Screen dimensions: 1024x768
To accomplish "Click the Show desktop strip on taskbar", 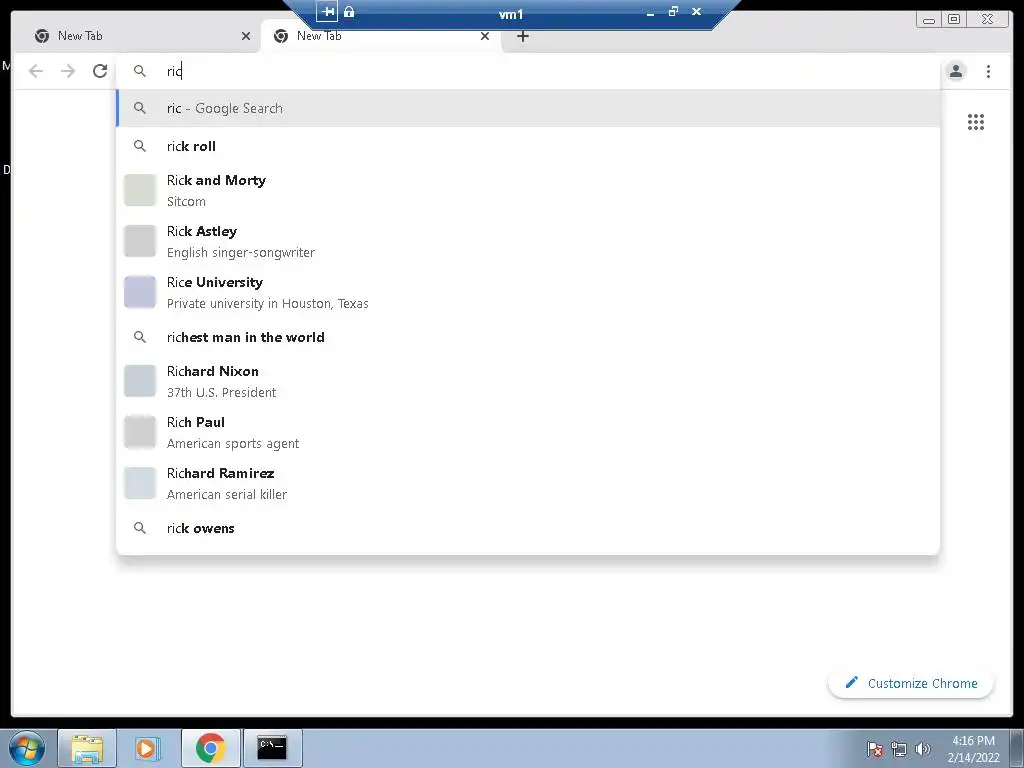I will 1017,748.
